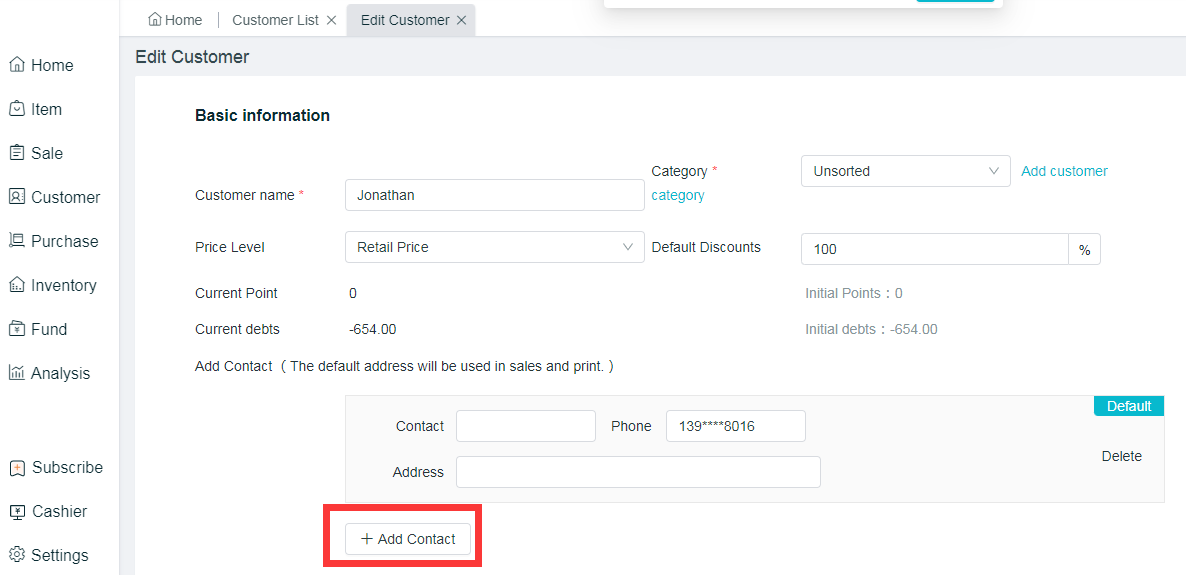This screenshot has height=575, width=1186.
Task: Close the Customer List tab
Action: click(331, 20)
